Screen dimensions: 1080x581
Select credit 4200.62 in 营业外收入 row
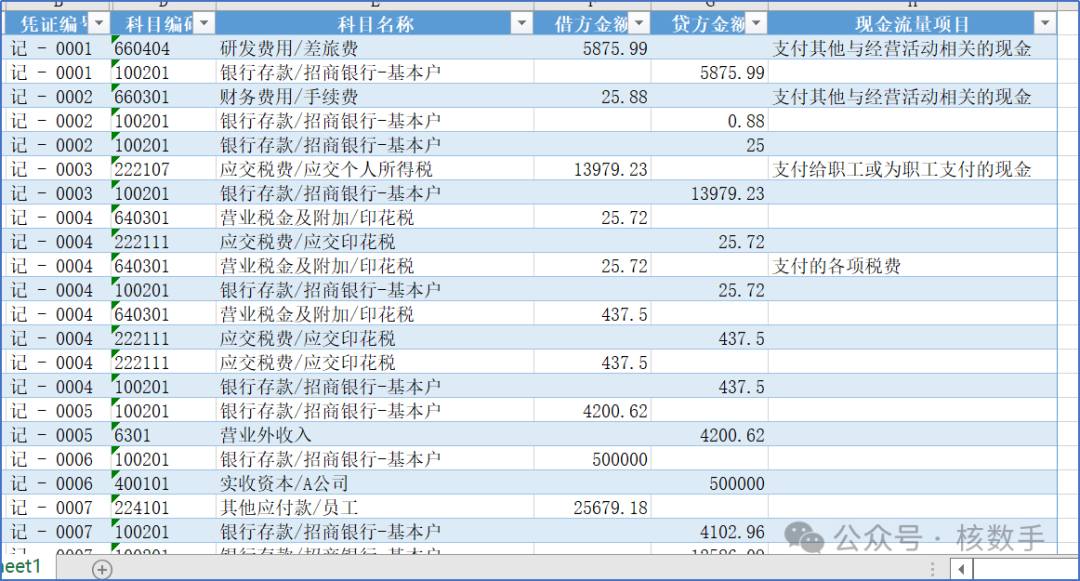pos(709,434)
